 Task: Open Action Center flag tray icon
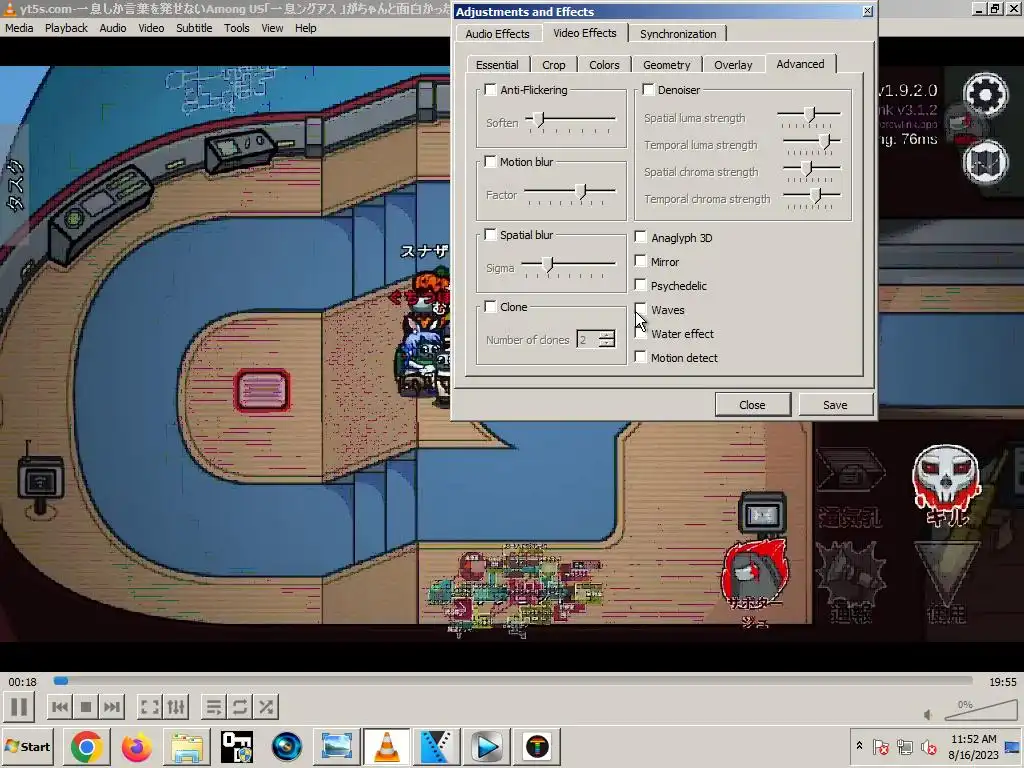click(881, 746)
